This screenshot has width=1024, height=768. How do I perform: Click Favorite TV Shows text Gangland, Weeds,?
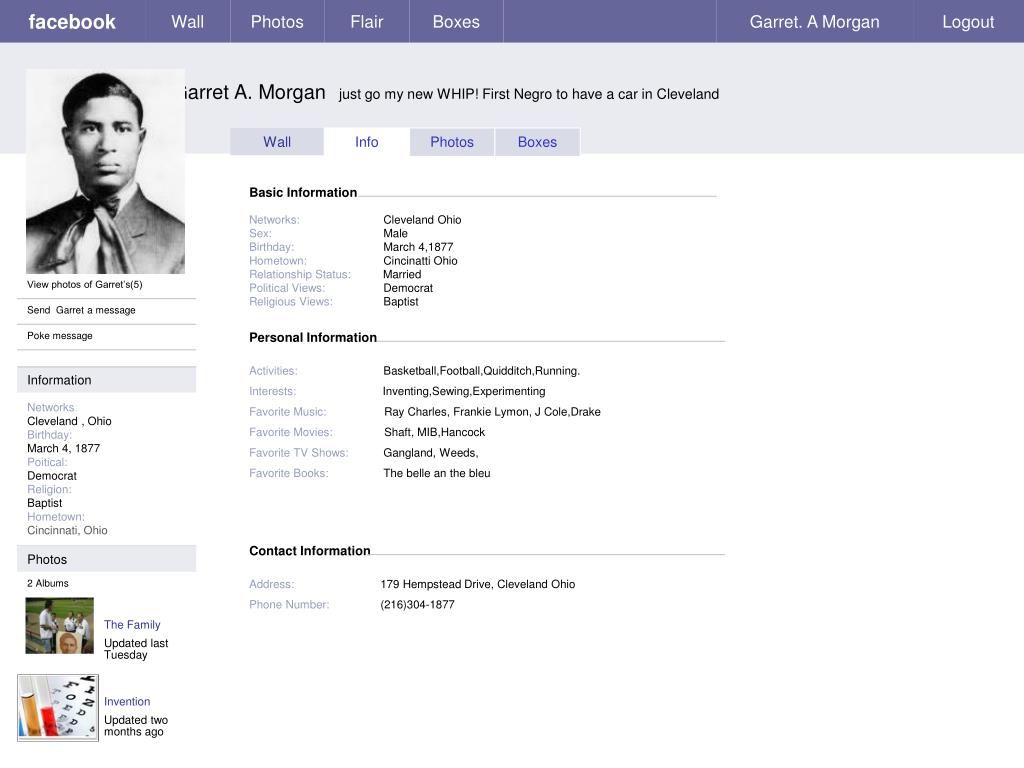(x=430, y=453)
